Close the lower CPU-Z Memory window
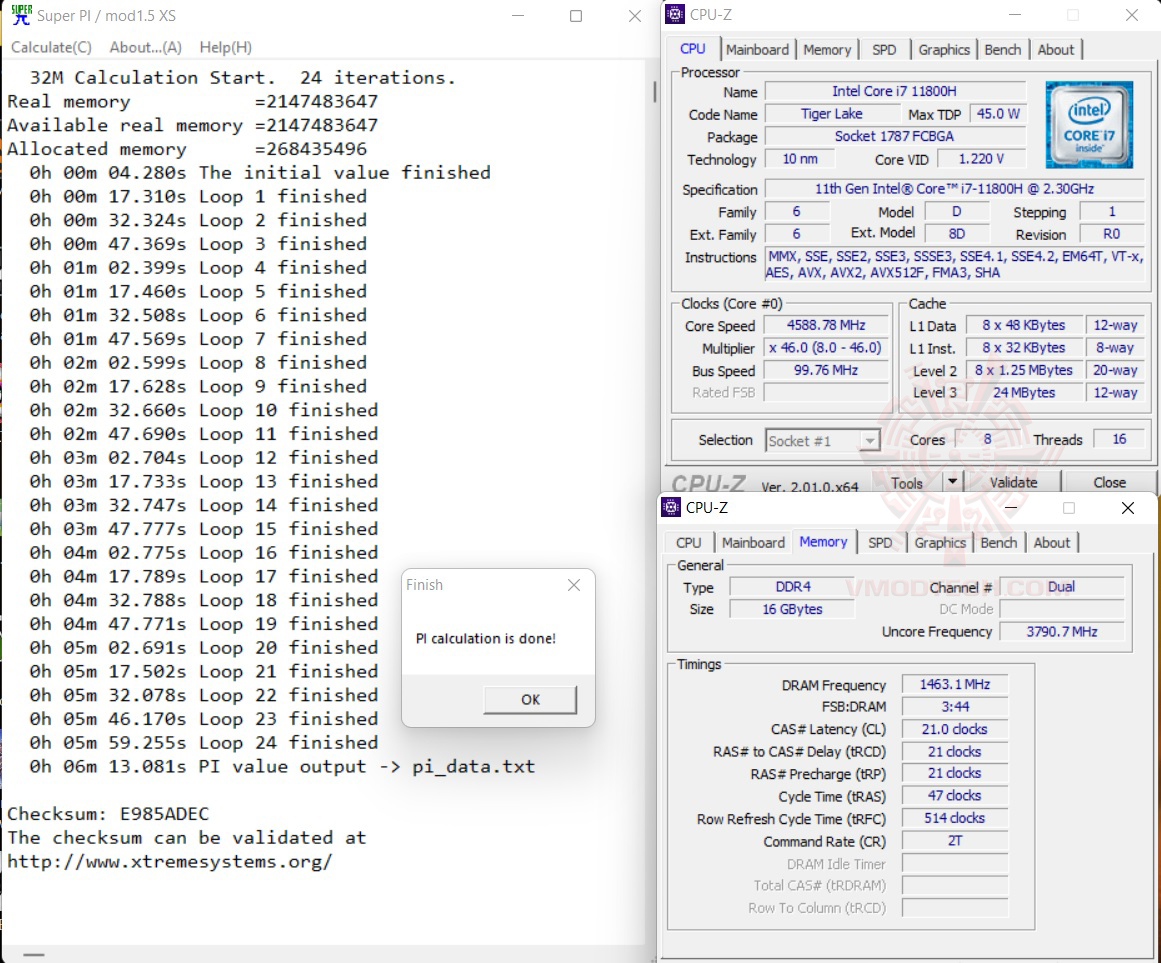 click(1128, 508)
